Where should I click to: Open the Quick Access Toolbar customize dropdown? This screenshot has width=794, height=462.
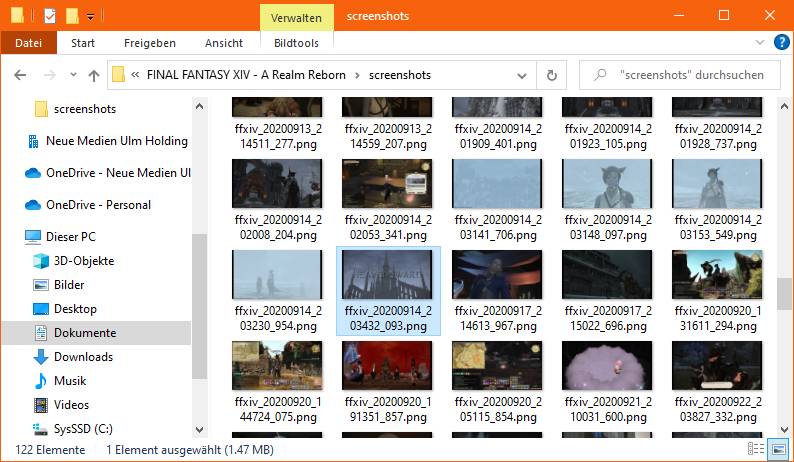pos(90,17)
